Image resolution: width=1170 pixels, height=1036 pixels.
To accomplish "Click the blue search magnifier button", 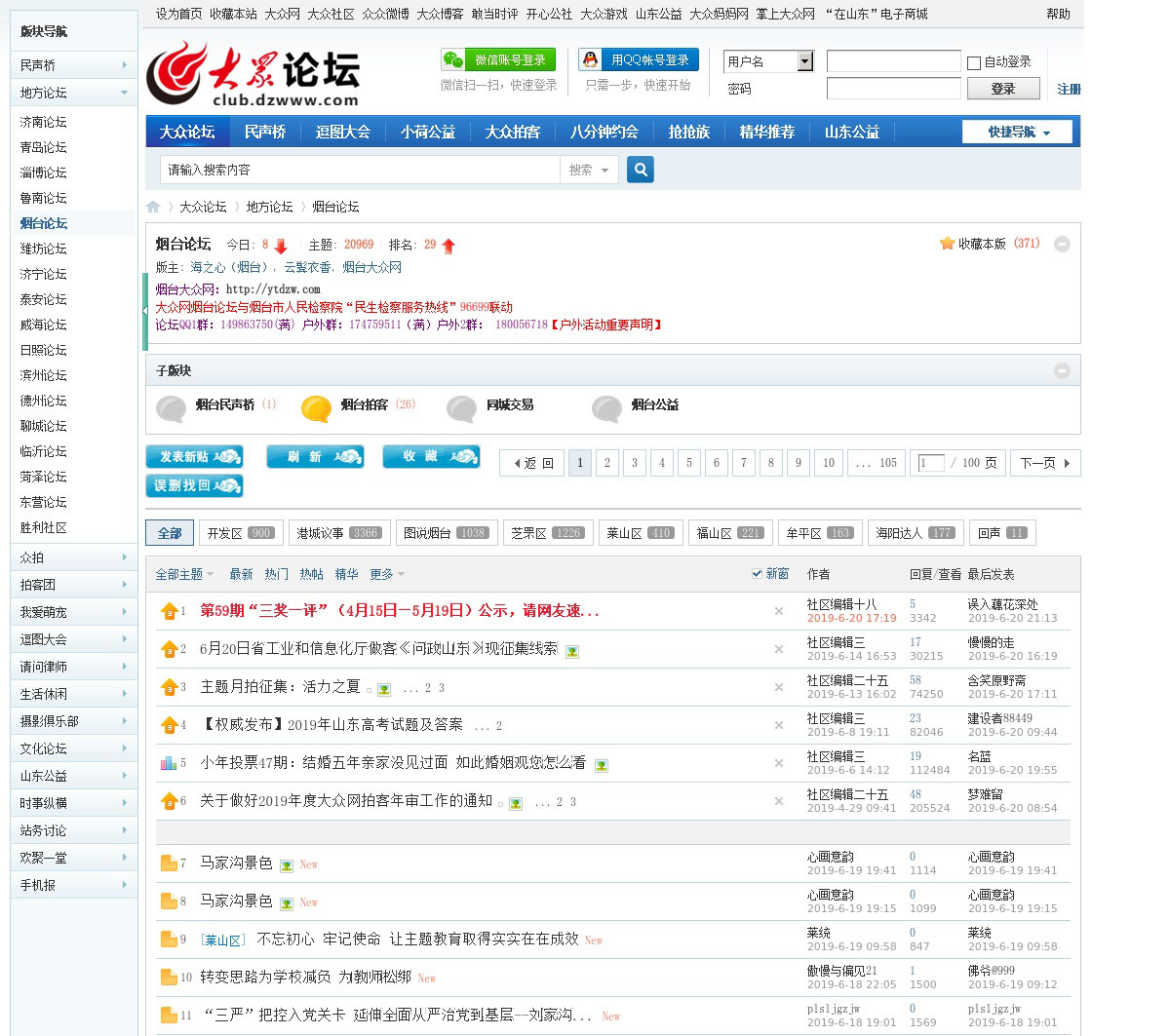I will (641, 170).
